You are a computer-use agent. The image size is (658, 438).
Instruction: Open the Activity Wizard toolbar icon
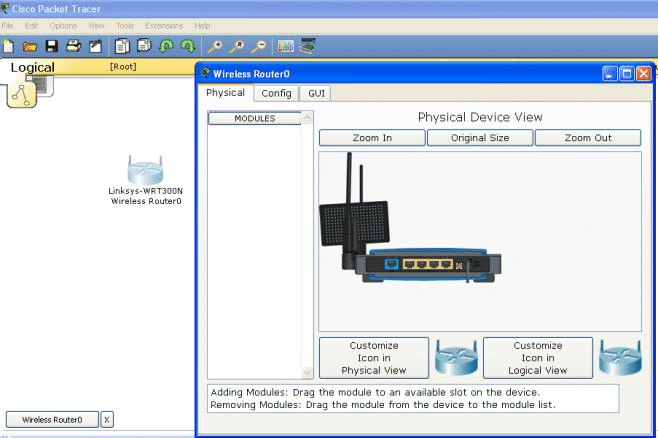pyautogui.click(x=96, y=46)
